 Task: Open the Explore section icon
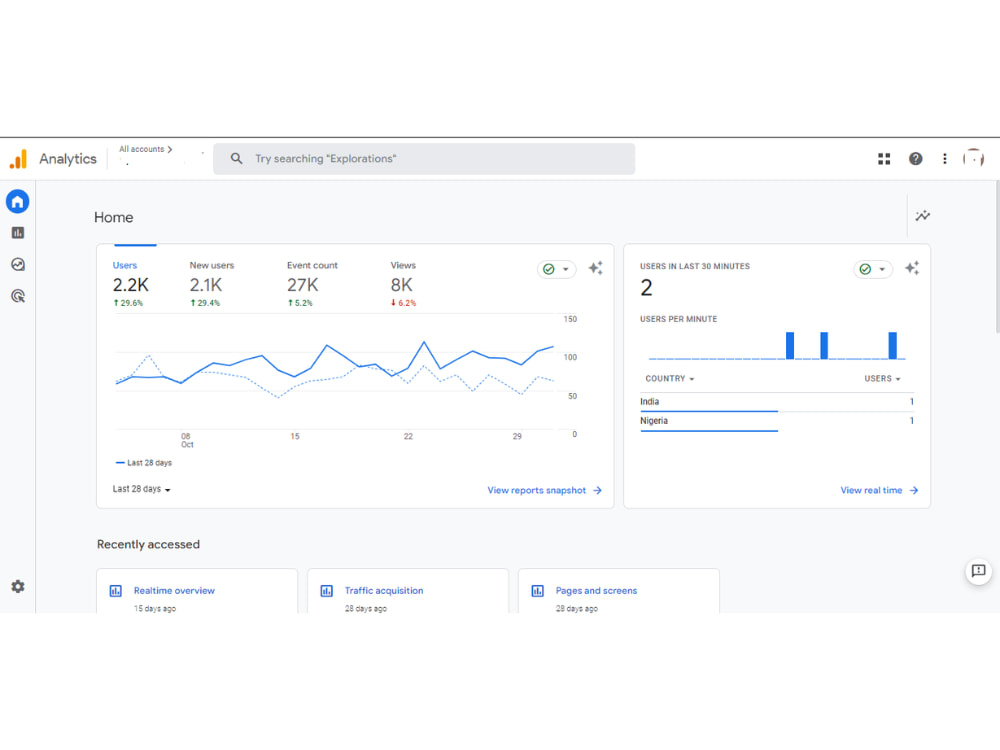tap(17, 264)
